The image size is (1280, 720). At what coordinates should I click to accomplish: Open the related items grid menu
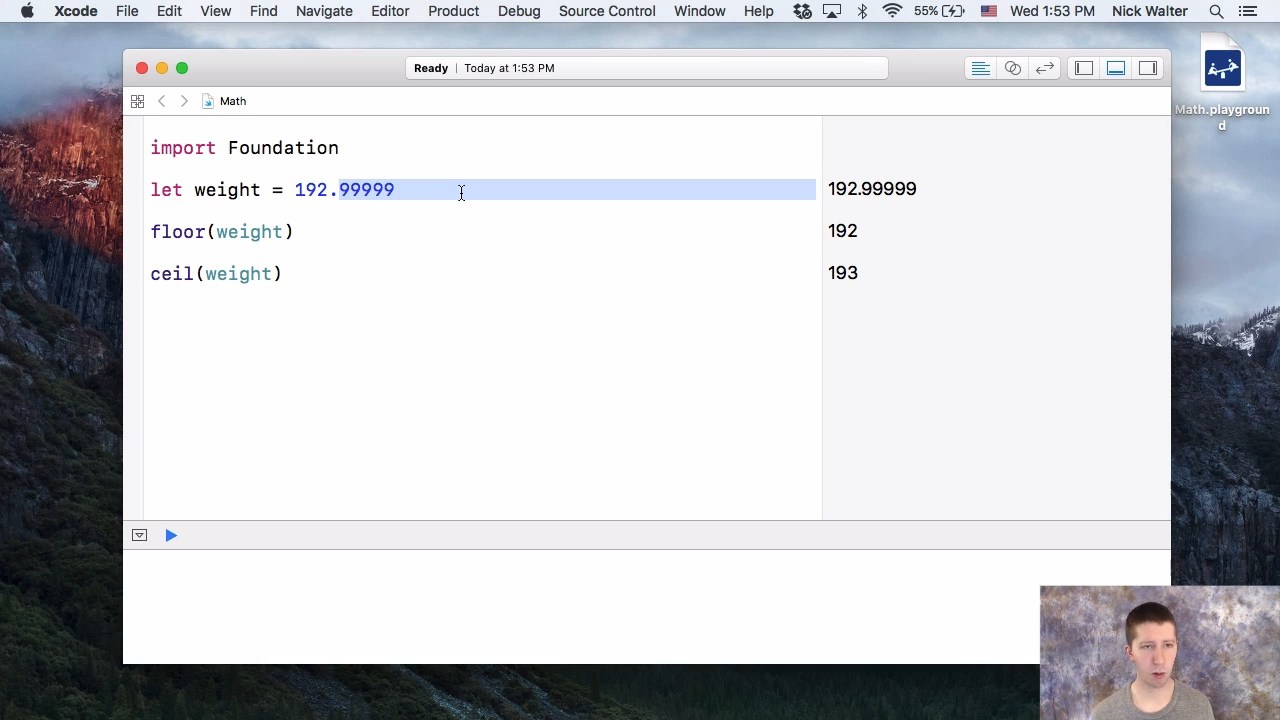click(x=137, y=101)
